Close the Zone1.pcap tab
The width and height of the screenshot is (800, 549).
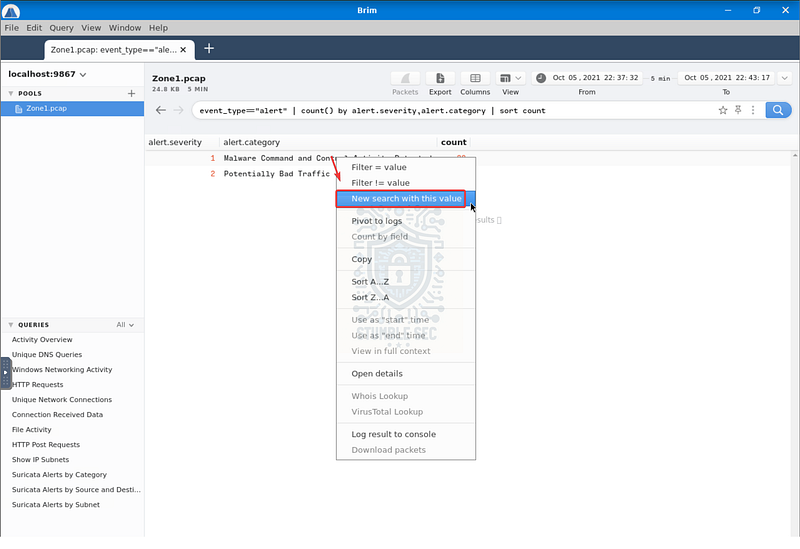[x=183, y=49]
